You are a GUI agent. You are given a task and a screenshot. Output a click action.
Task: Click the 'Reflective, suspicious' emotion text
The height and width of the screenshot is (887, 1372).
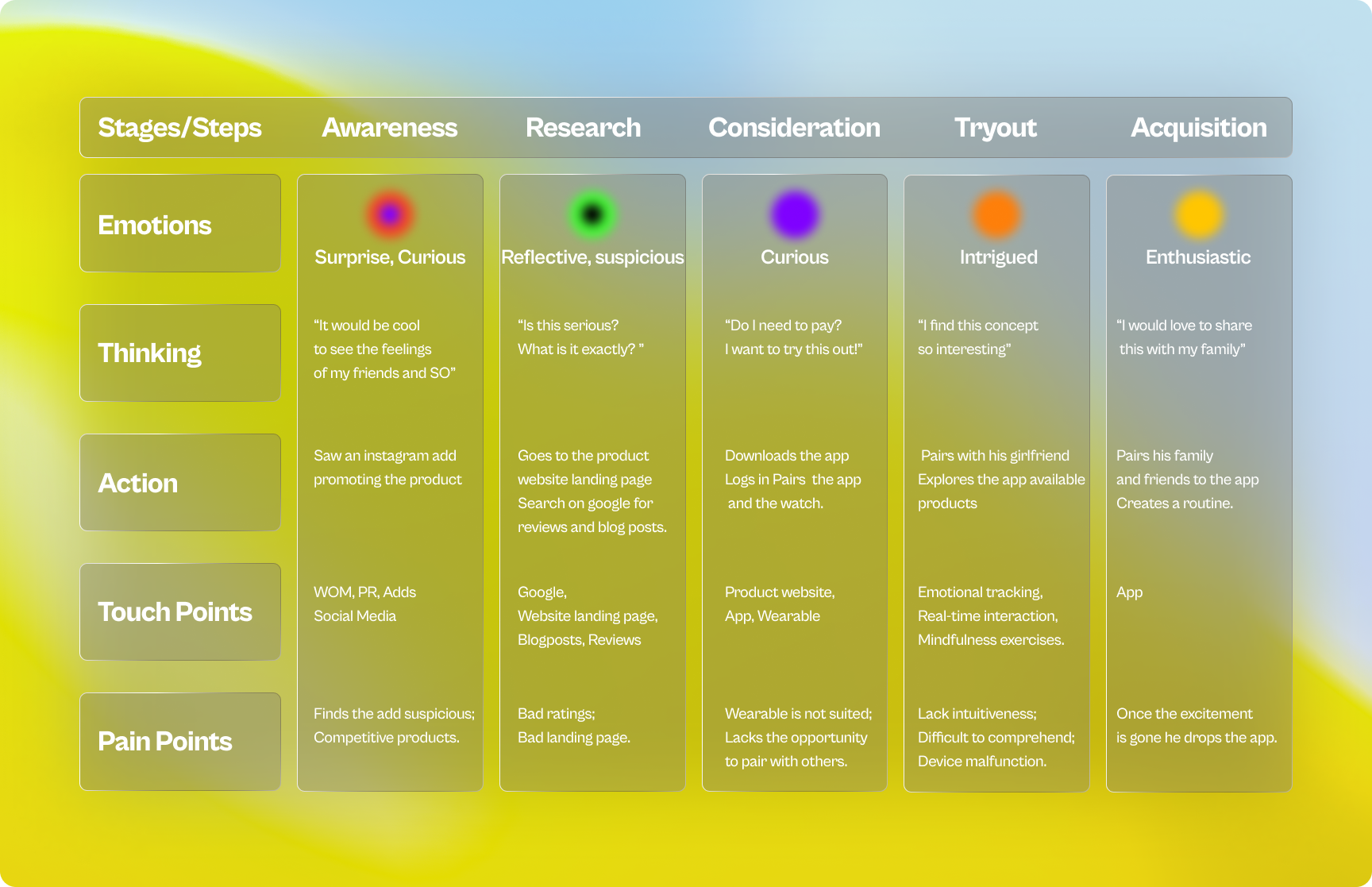(592, 257)
